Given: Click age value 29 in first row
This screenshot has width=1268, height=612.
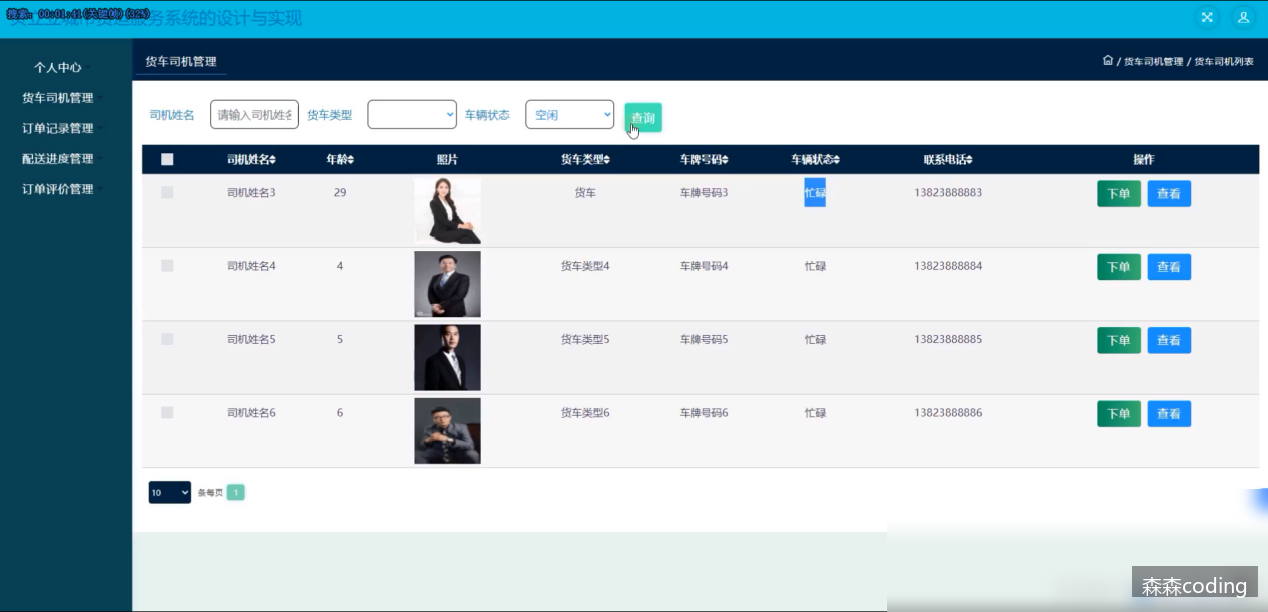Looking at the screenshot, I should (340, 192).
